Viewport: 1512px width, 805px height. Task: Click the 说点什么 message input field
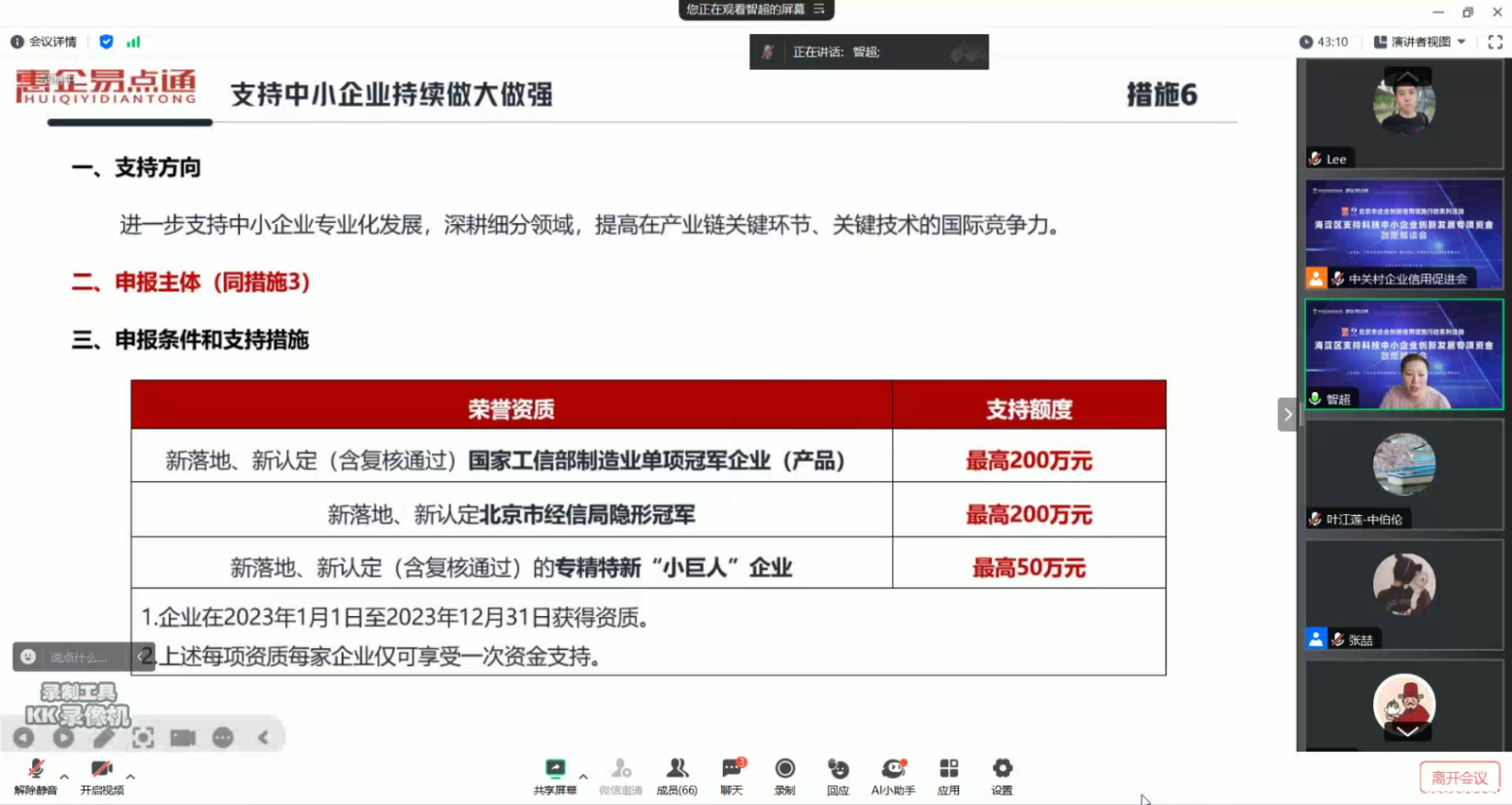pyautogui.click(x=78, y=657)
